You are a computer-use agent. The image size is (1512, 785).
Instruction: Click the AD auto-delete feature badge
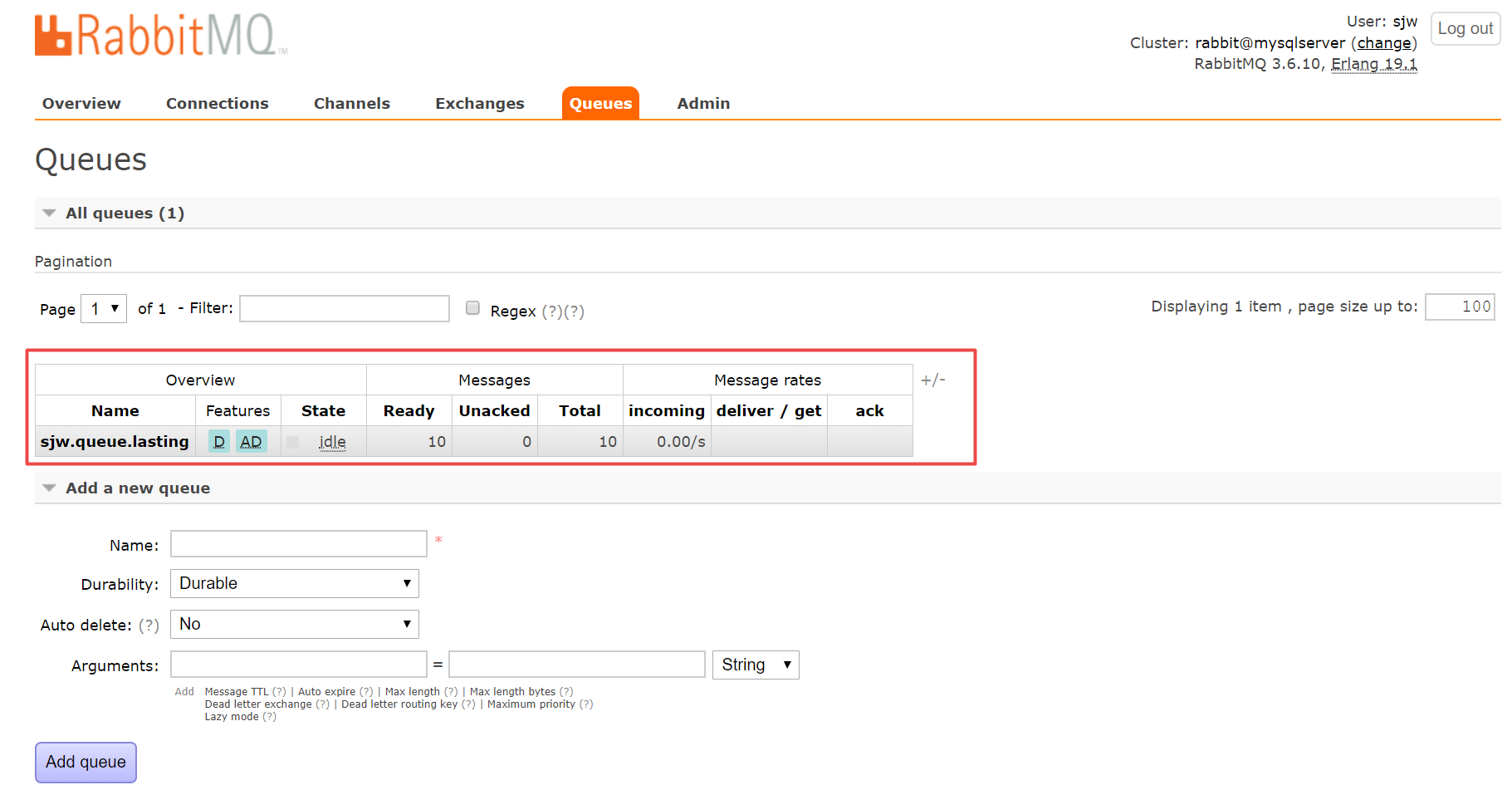click(x=251, y=442)
